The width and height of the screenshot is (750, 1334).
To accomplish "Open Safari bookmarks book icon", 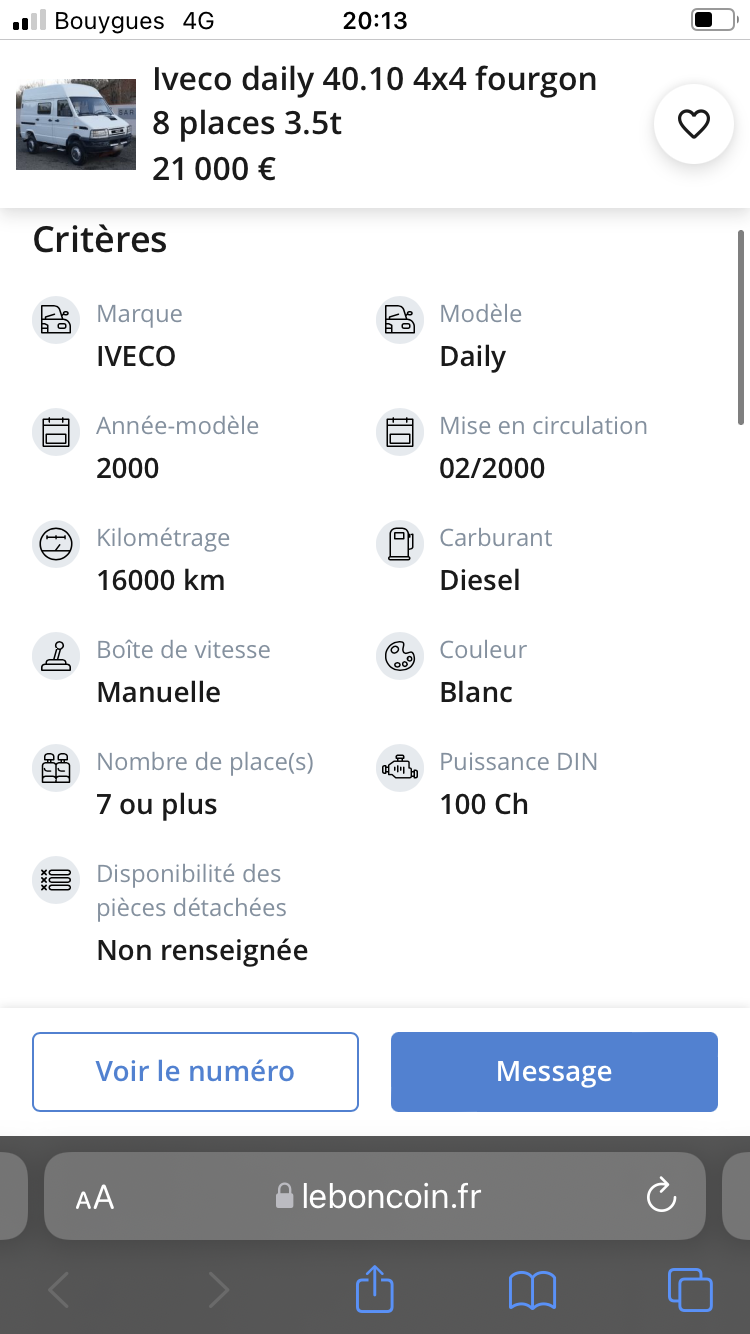I will tap(532, 1290).
